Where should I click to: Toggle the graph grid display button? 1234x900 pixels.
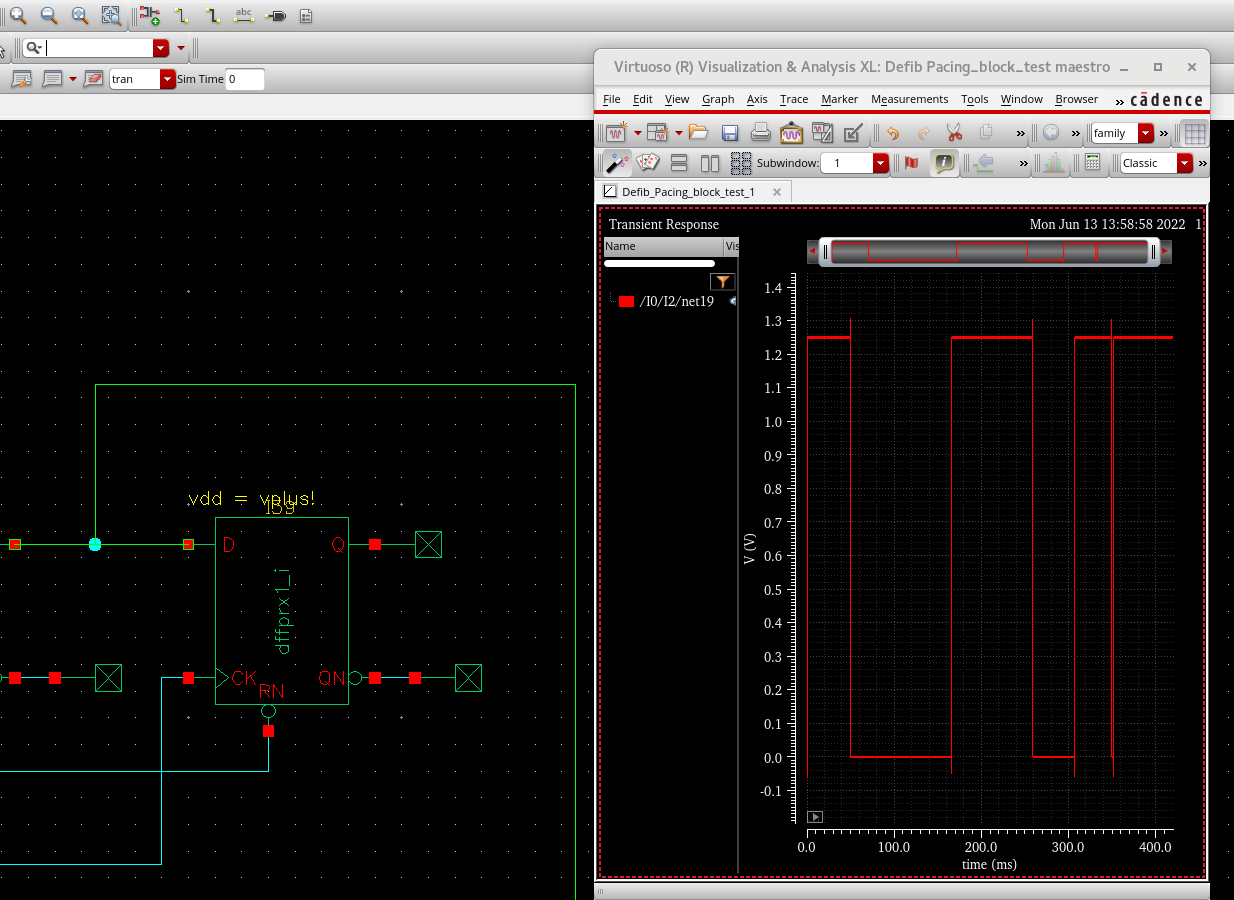point(1194,133)
